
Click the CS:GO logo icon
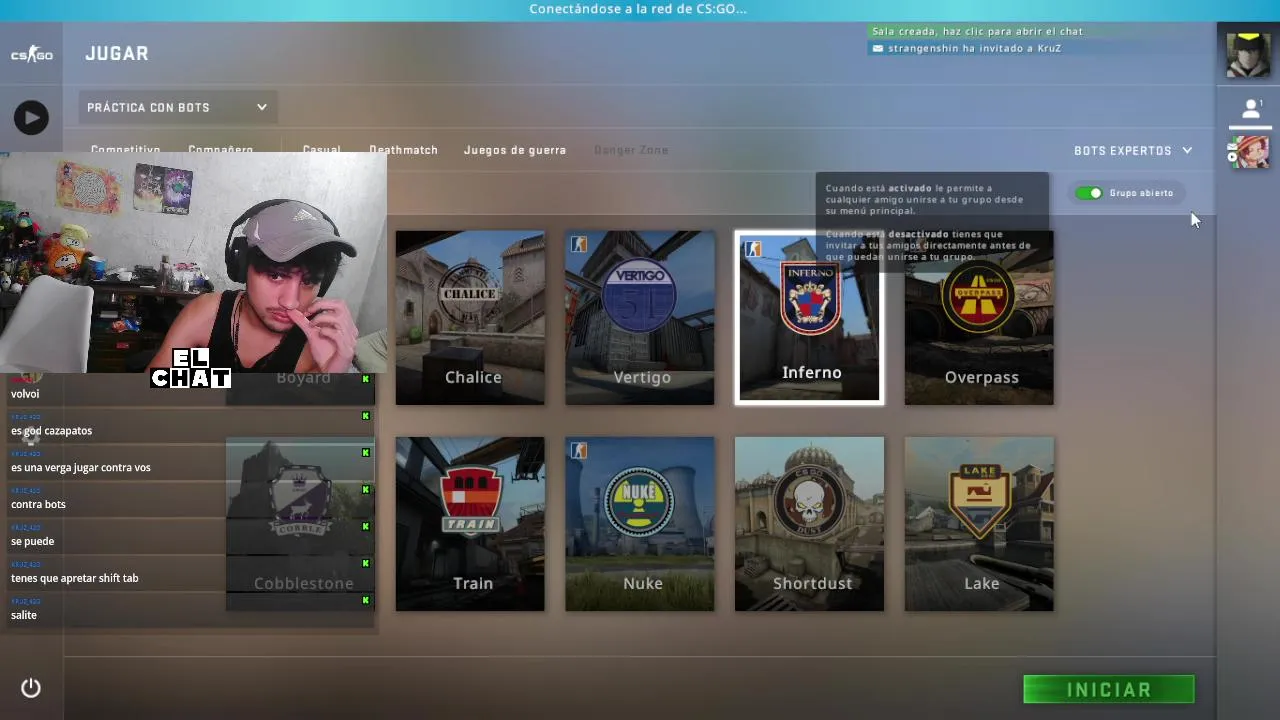coord(31,54)
